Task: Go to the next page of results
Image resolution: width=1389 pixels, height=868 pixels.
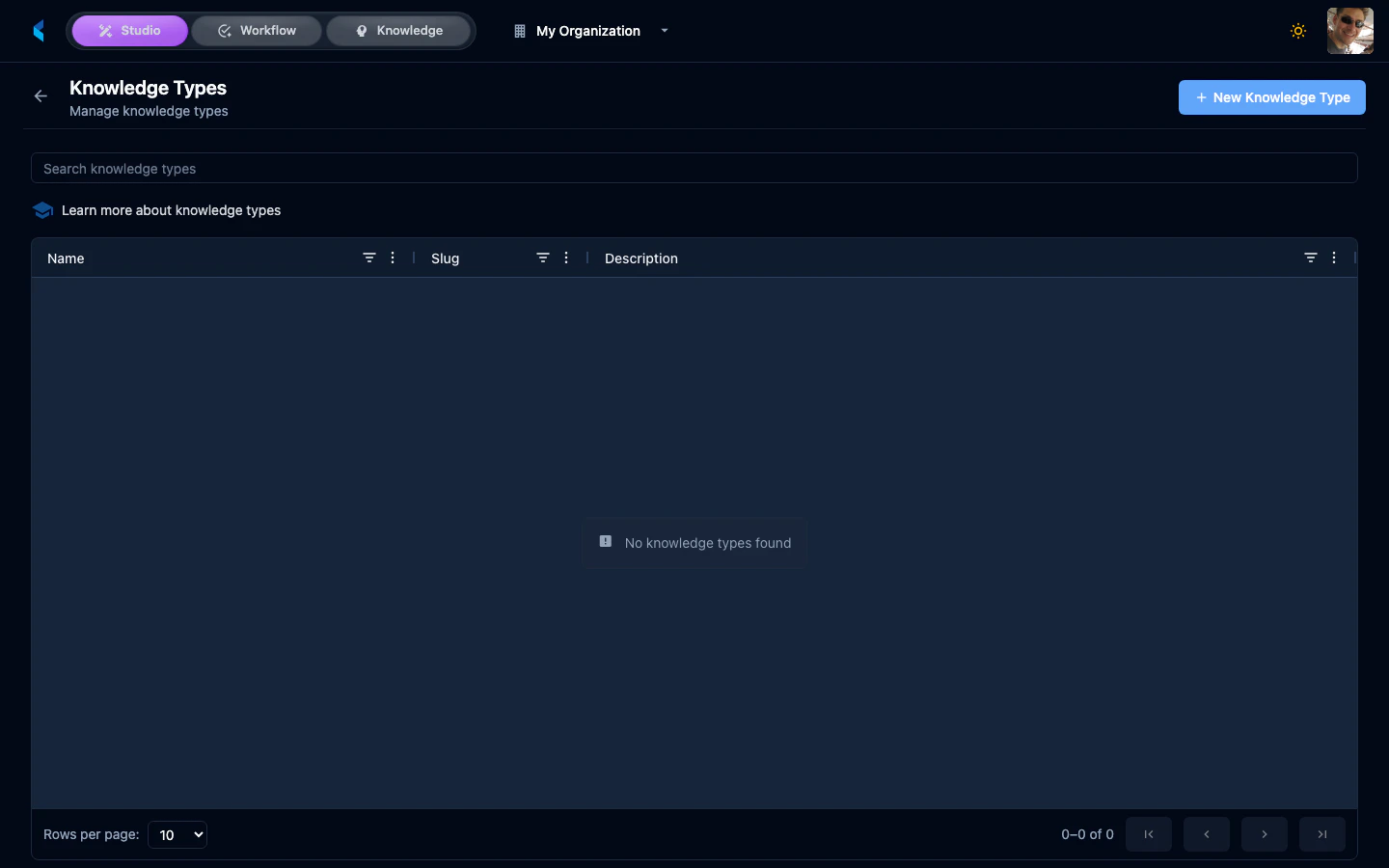Action: 1264,834
